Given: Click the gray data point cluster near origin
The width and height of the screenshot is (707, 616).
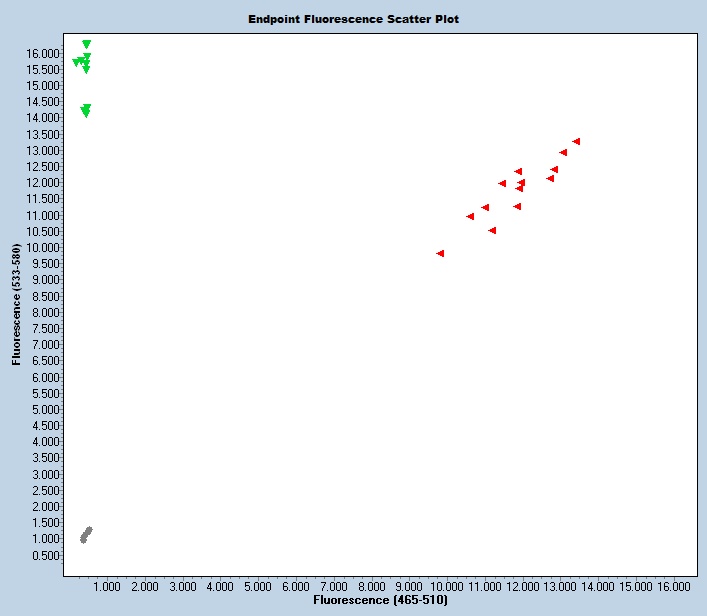Looking at the screenshot, I should coord(86,535).
